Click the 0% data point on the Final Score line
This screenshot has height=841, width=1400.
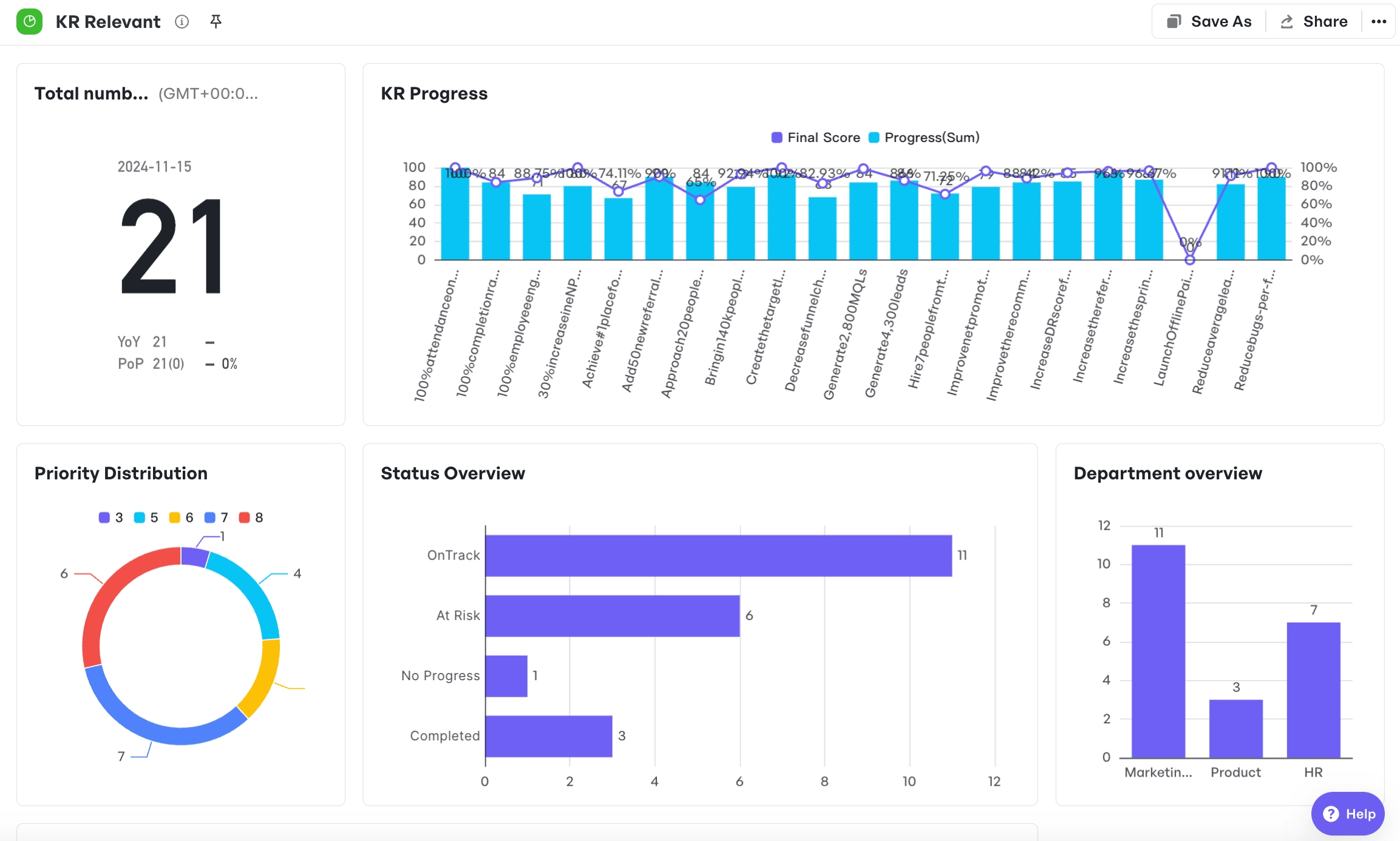[1190, 260]
